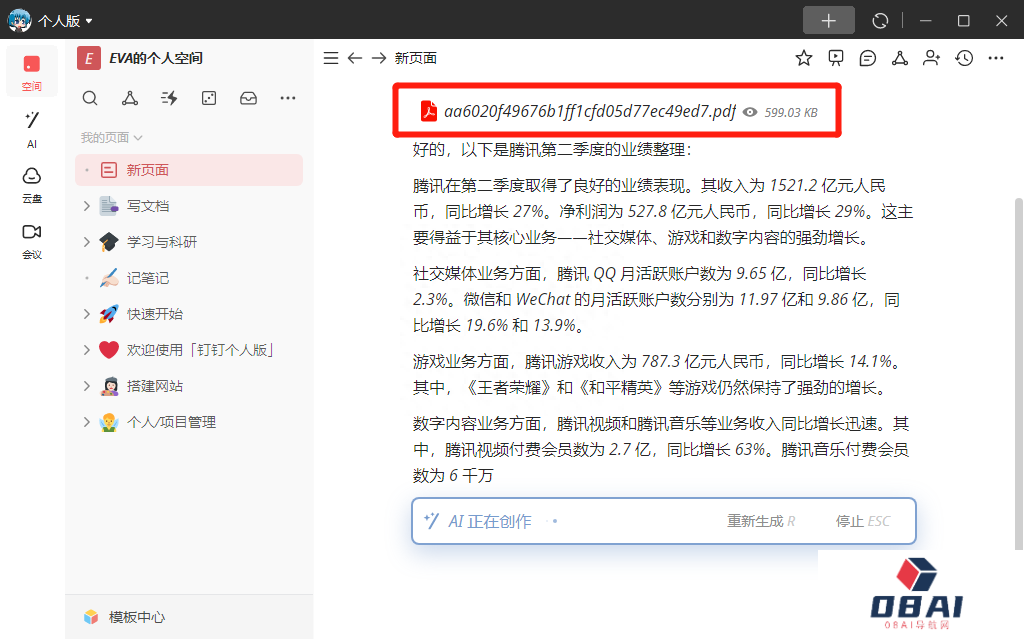Click the user avatar in title bar
The image size is (1024, 640).
[19, 21]
